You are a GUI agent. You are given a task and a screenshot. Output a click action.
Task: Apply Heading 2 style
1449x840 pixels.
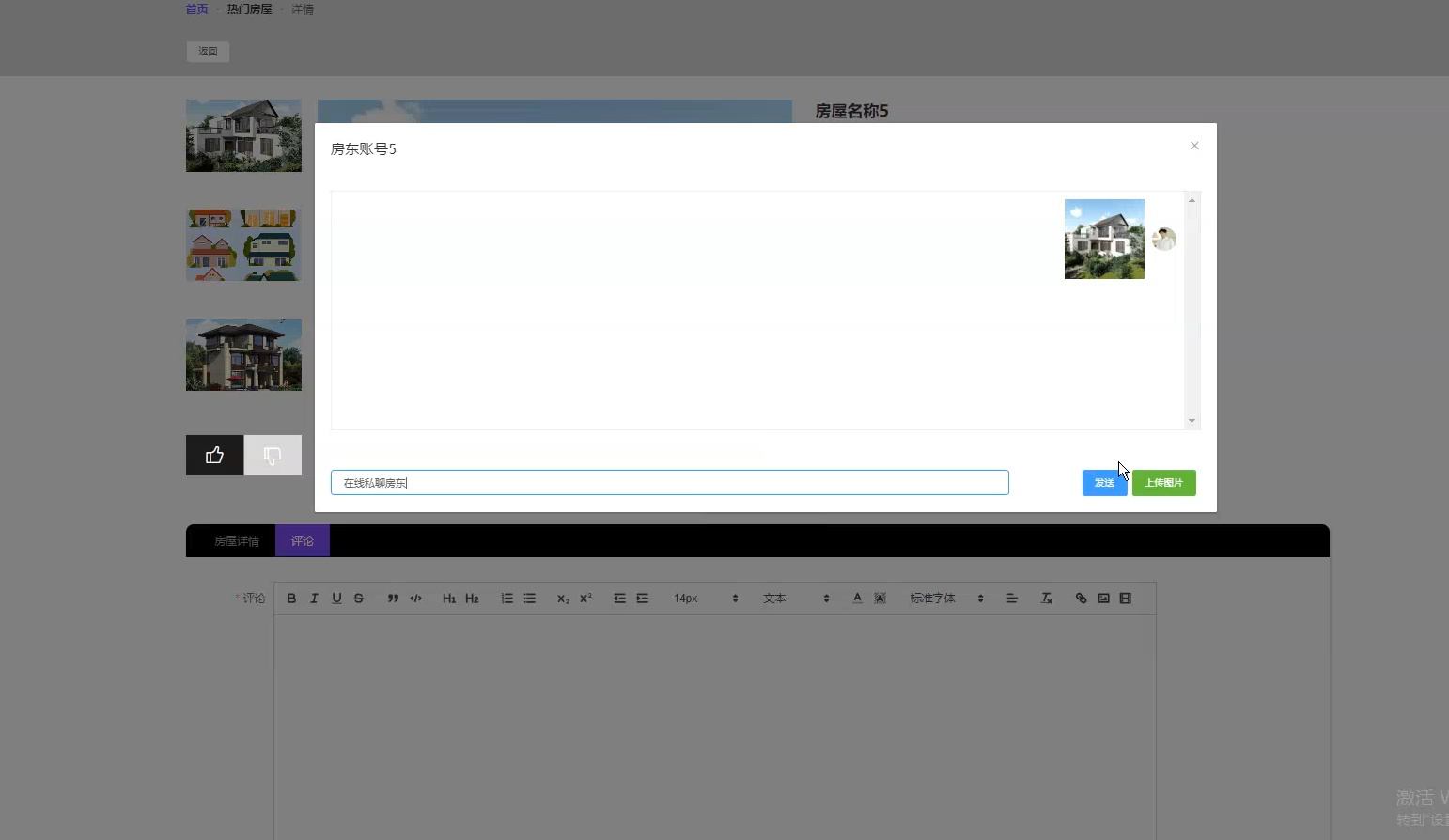(x=472, y=599)
